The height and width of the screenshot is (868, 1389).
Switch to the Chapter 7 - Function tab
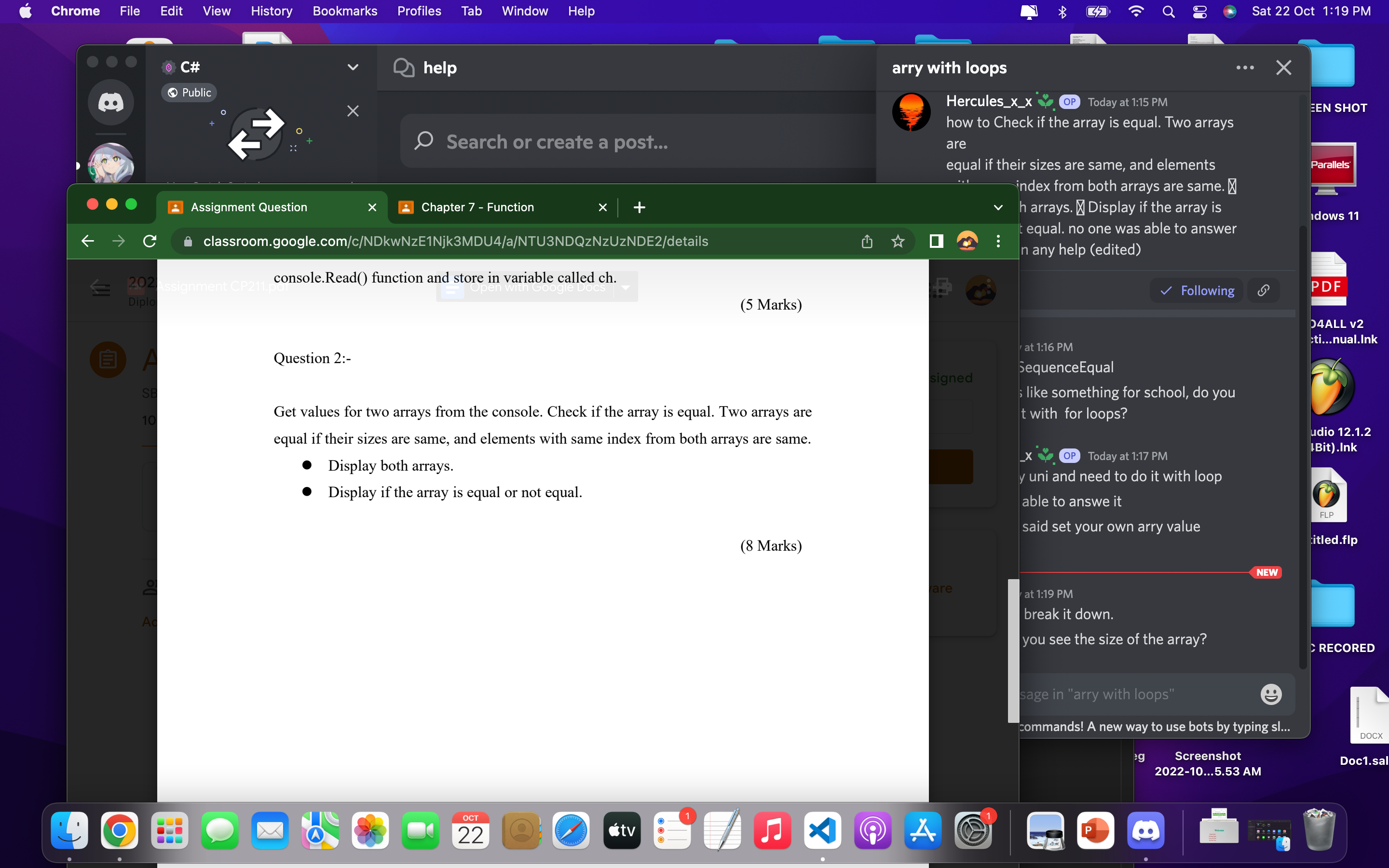coord(477,207)
